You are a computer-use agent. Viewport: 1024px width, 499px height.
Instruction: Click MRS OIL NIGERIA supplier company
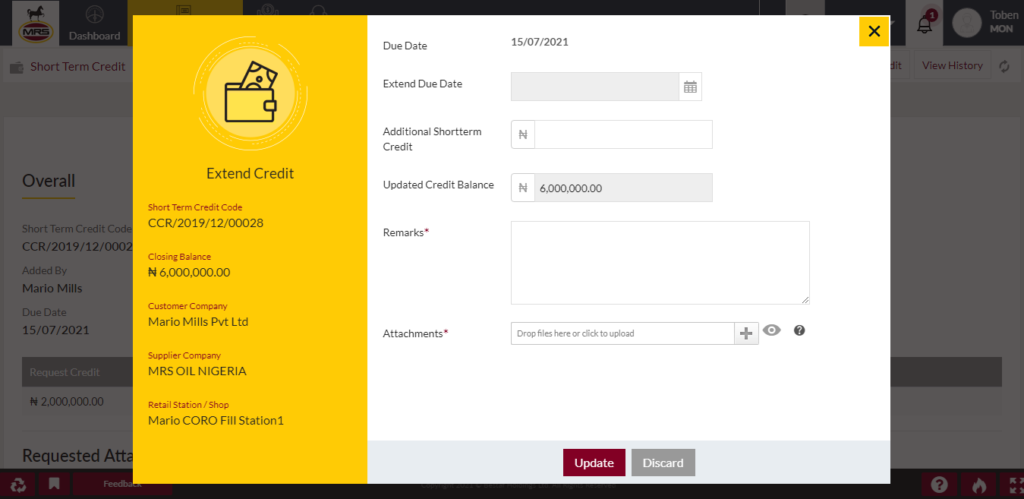tap(197, 371)
